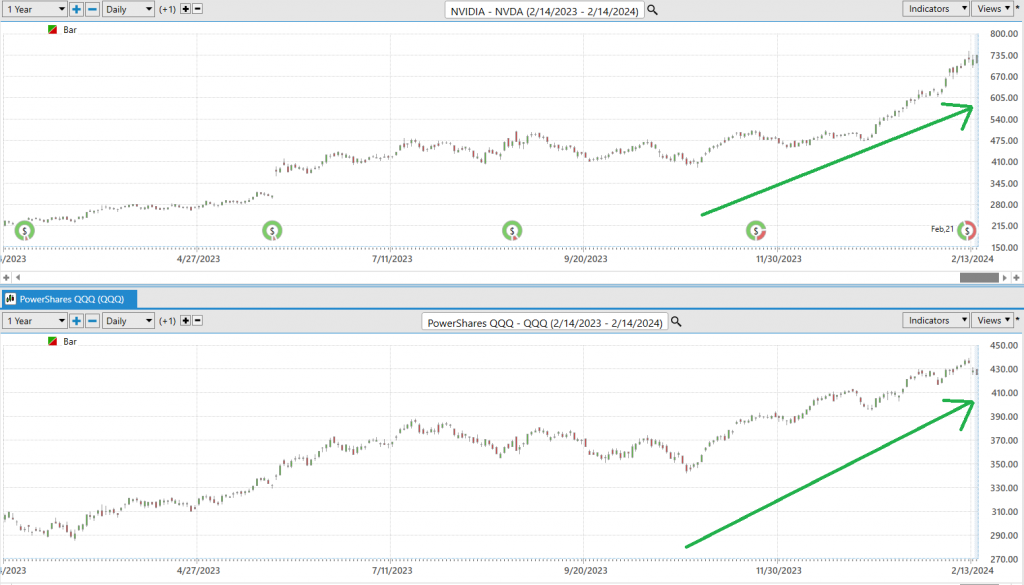Click the (+1) label in QQQ toolbar
The width and height of the screenshot is (1024, 585).
(168, 321)
